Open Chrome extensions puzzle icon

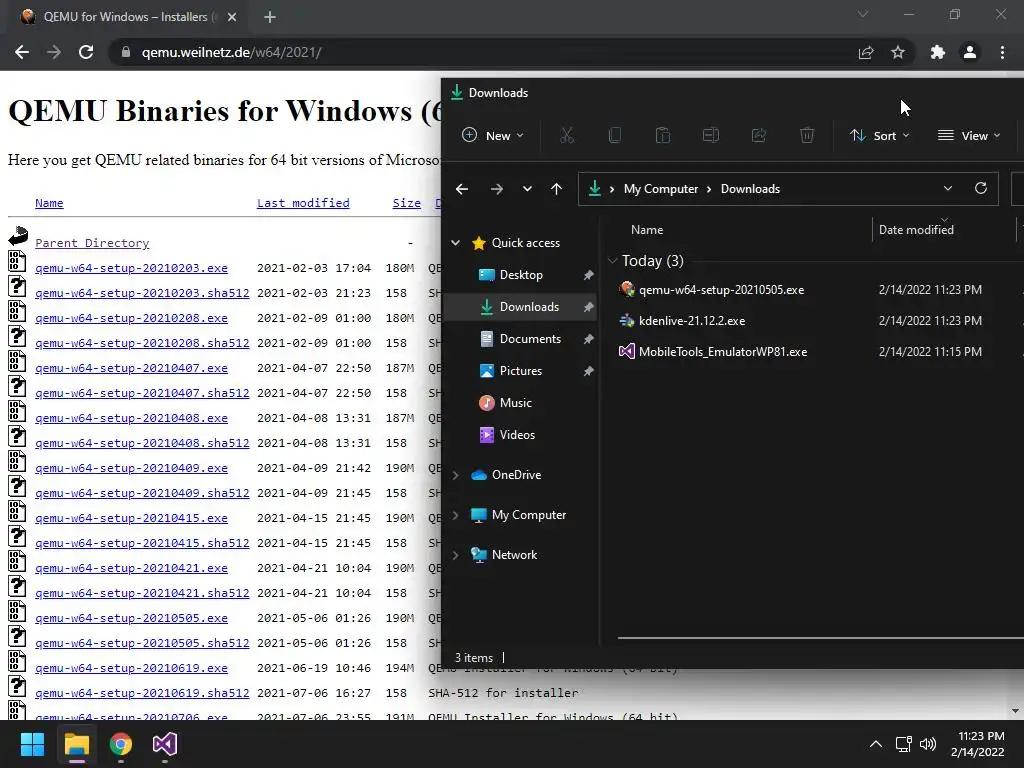(x=938, y=52)
